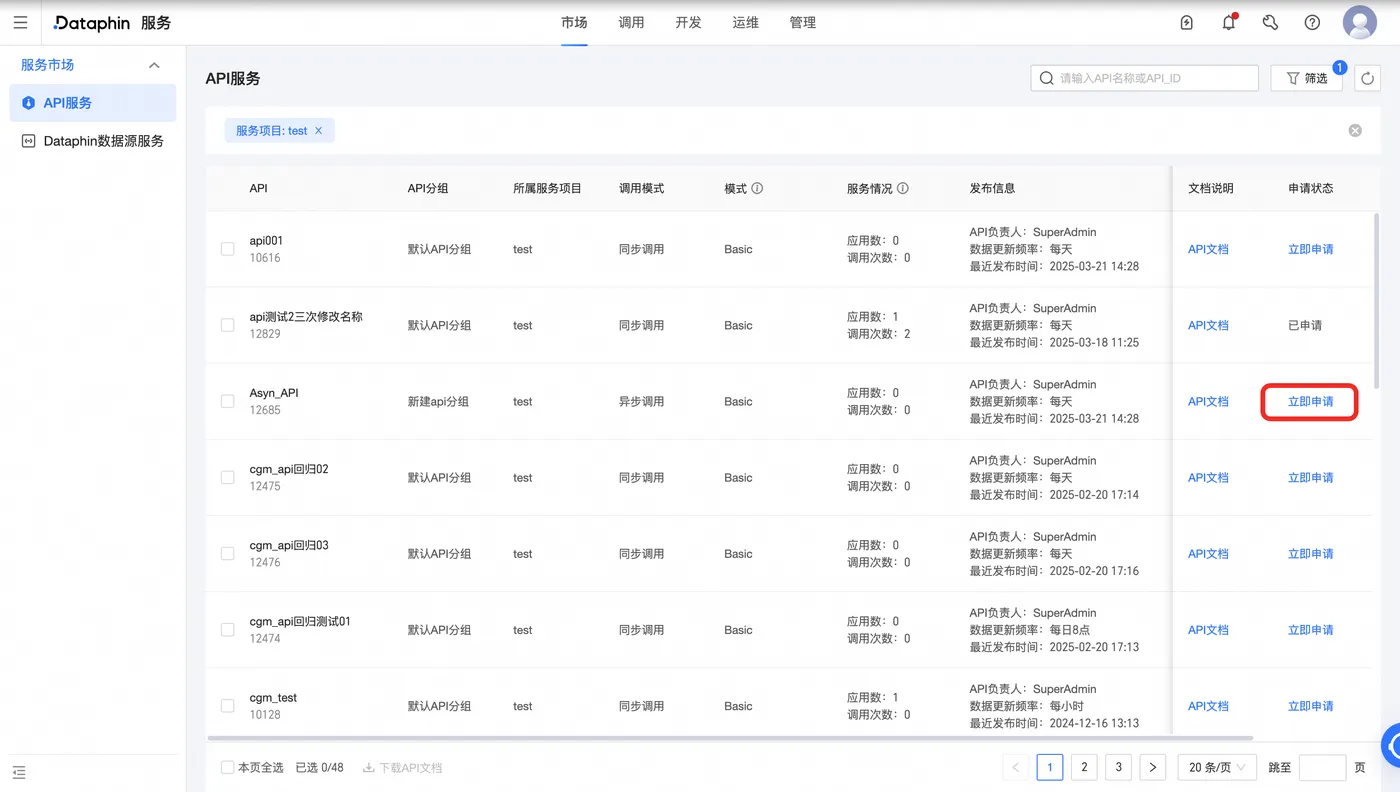Click the 新建api分组 group cell

[x=438, y=402]
